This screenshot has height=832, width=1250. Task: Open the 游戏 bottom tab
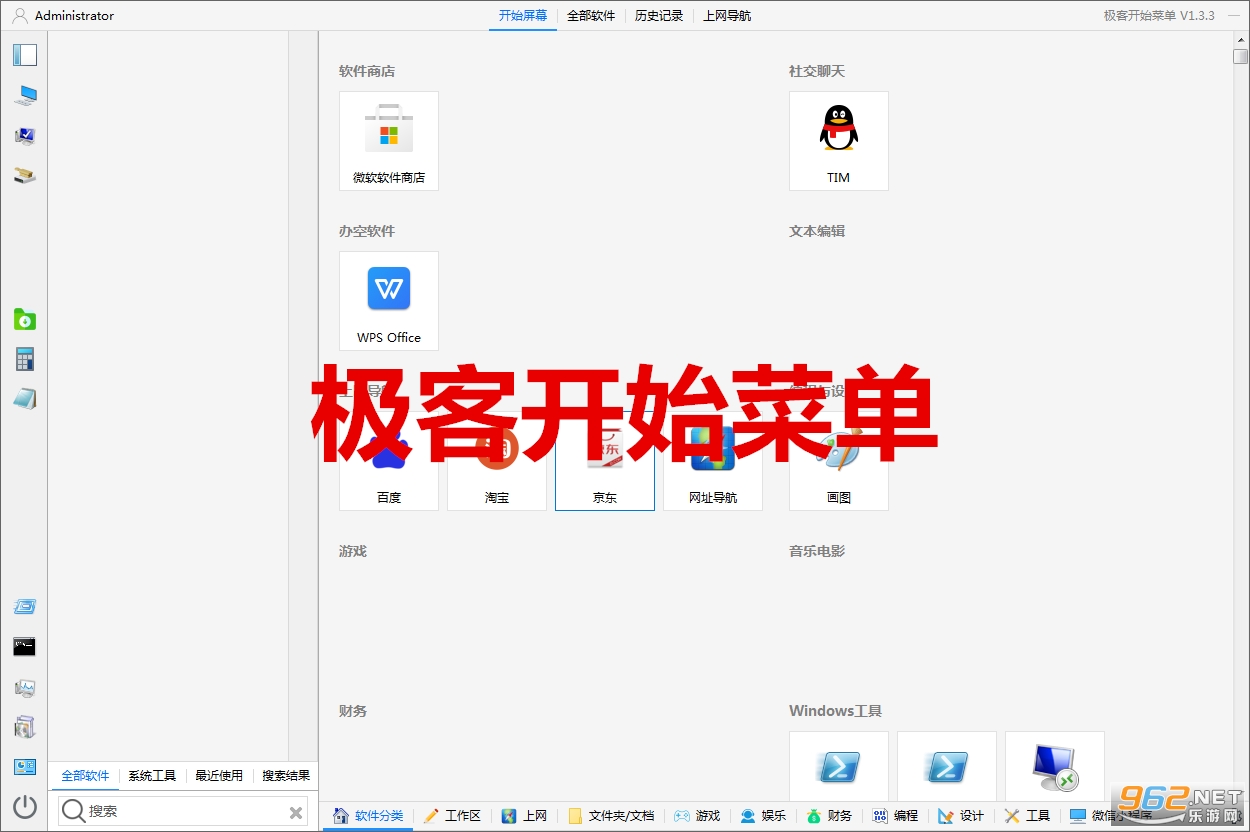pyautogui.click(x=697, y=816)
